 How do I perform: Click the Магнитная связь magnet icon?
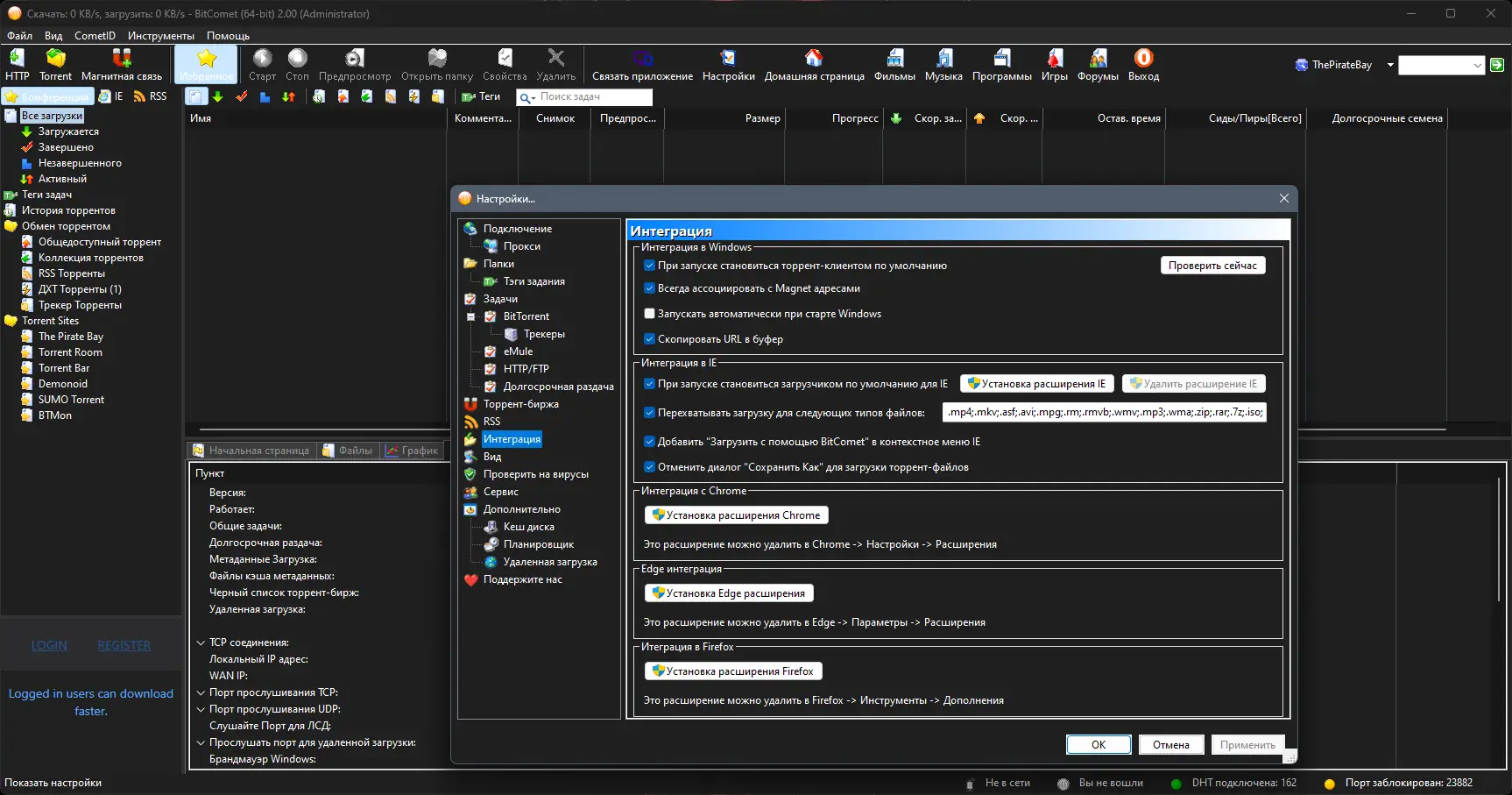[x=122, y=65]
